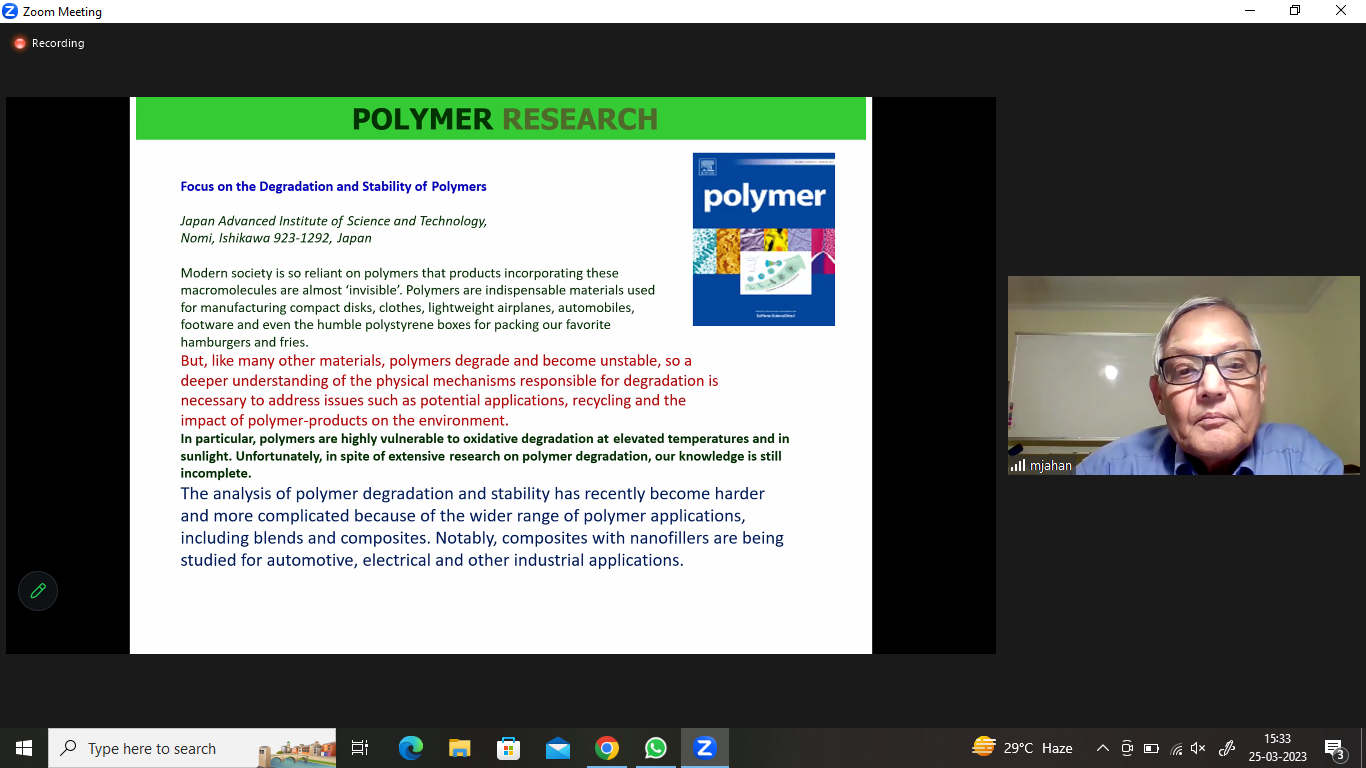This screenshot has height=768, width=1366.
Task: Open the Mail app in taskbar
Action: 557,748
